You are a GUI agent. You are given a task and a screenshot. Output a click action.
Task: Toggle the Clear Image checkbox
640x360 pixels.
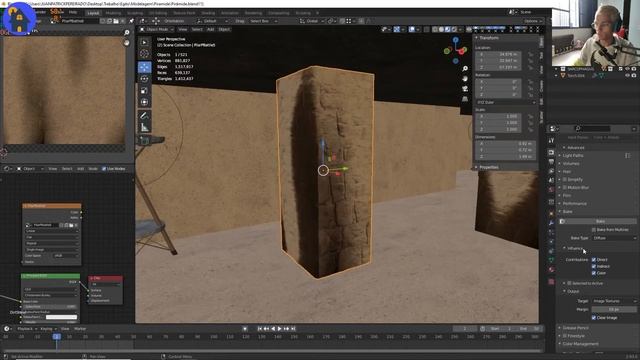coord(594,318)
